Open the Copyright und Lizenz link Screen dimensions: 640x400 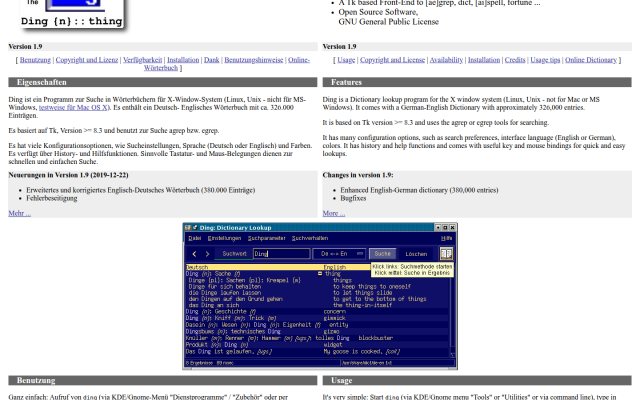coord(87,60)
